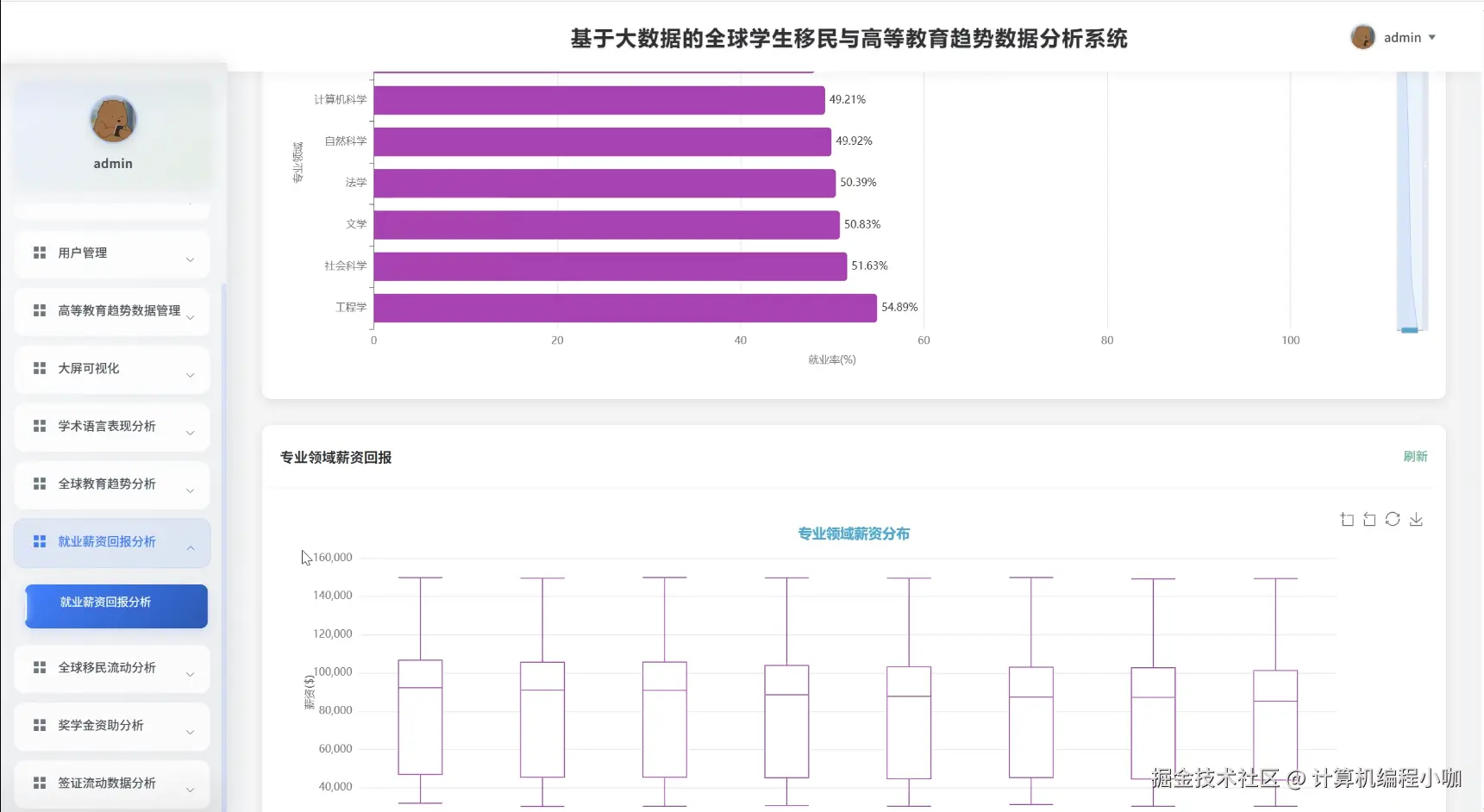
Task: Click the grid icon beside 奖学金资助分析
Action: (x=40, y=725)
